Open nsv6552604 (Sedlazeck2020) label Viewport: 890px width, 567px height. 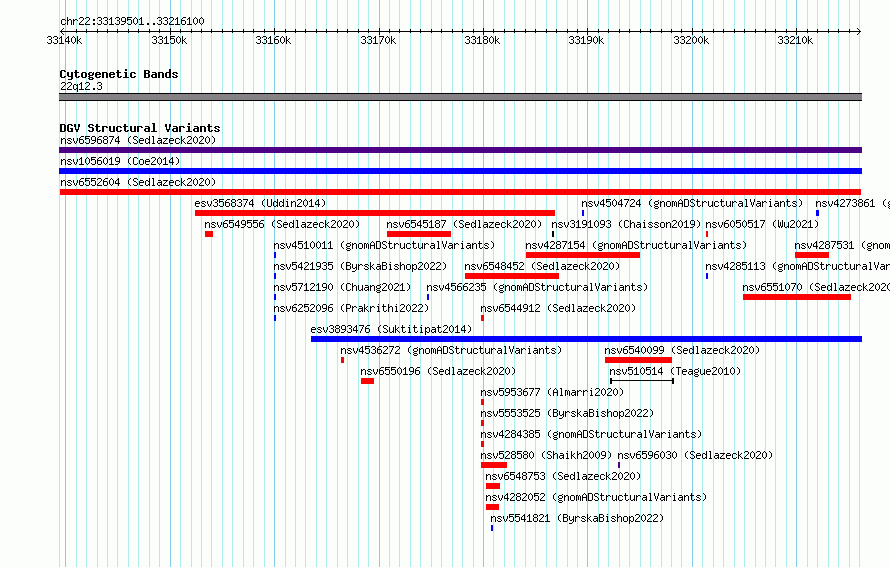138,182
